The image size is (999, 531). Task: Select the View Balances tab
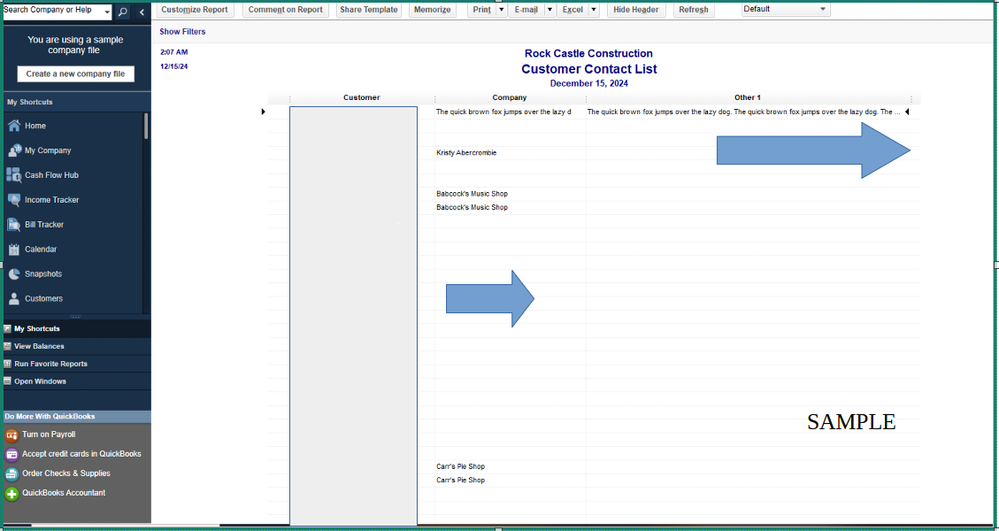tap(76, 346)
